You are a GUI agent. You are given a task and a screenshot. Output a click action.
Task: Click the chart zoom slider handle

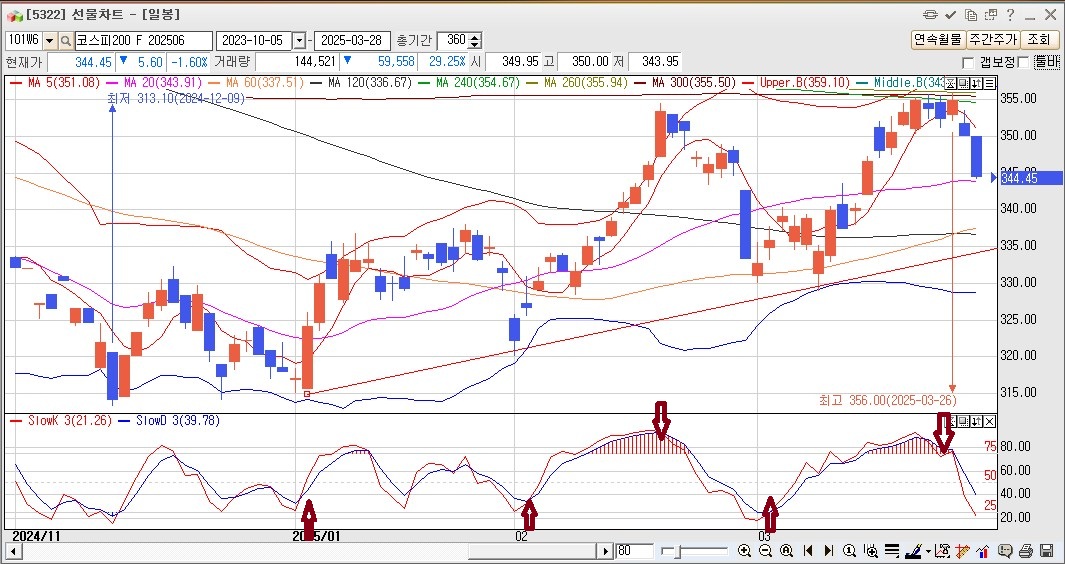[x=678, y=551]
